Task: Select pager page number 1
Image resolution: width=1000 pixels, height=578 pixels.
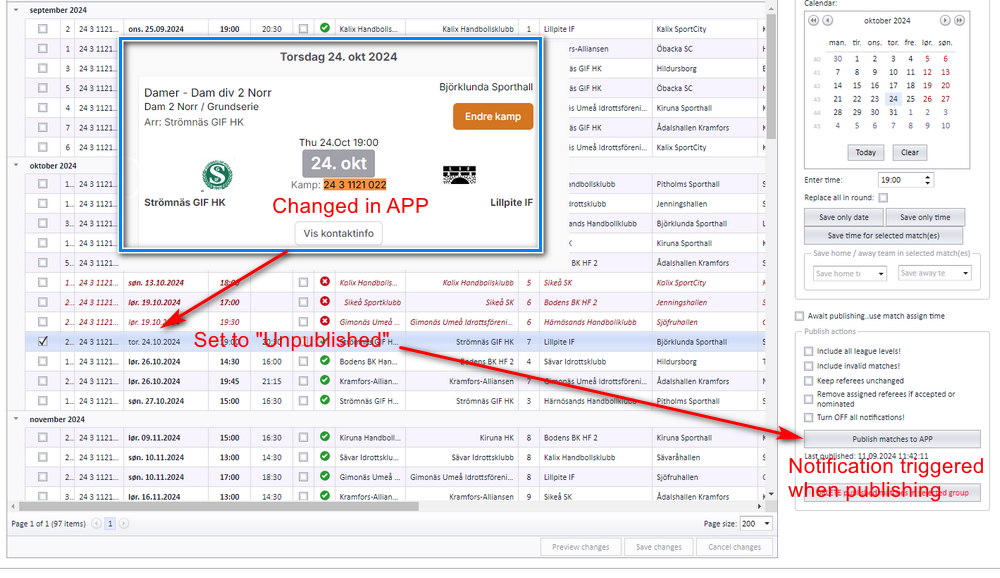Action: [x=110, y=524]
